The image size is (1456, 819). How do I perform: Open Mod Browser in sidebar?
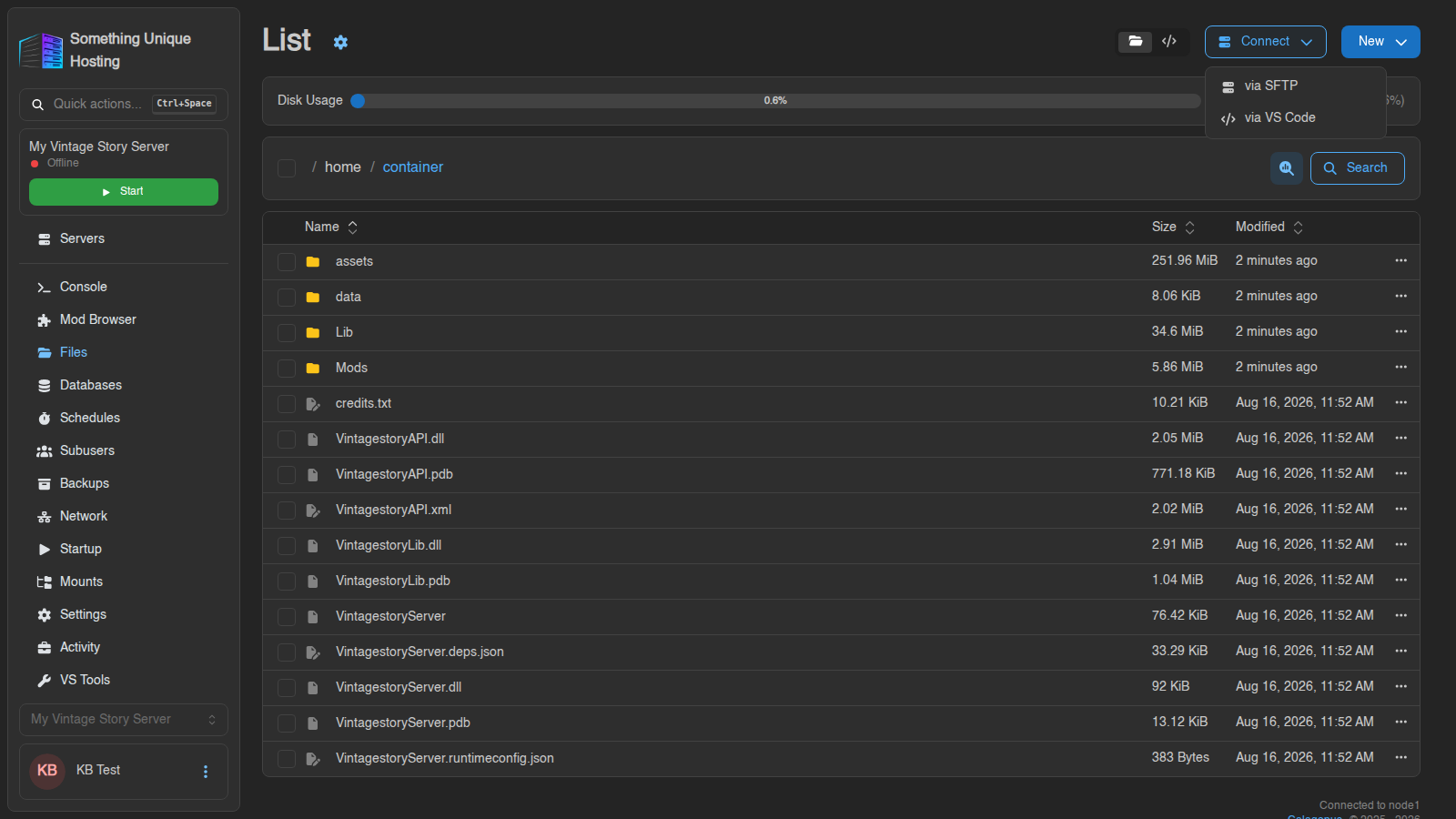97,319
